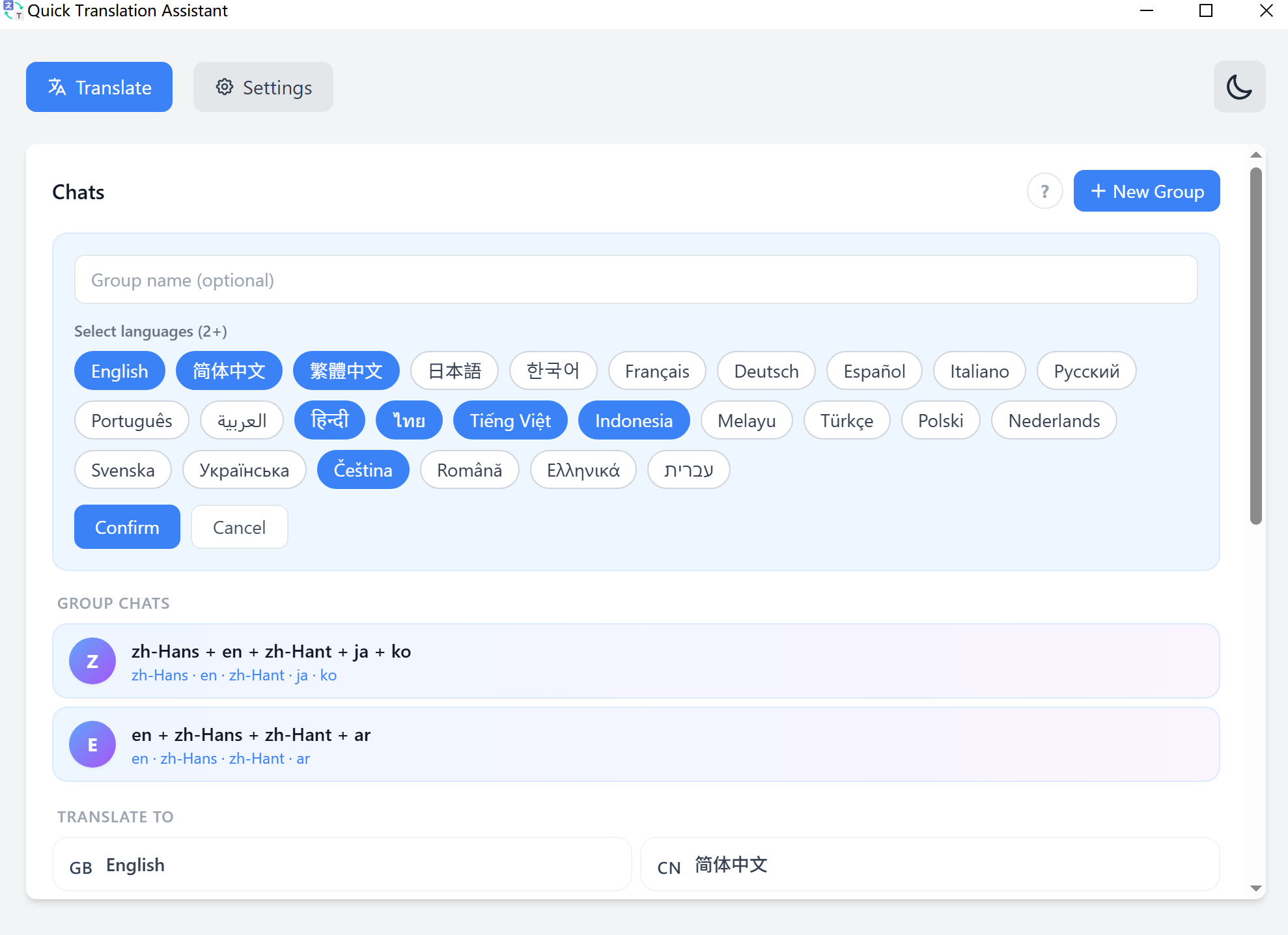Click the Settings gear icon

click(x=224, y=87)
